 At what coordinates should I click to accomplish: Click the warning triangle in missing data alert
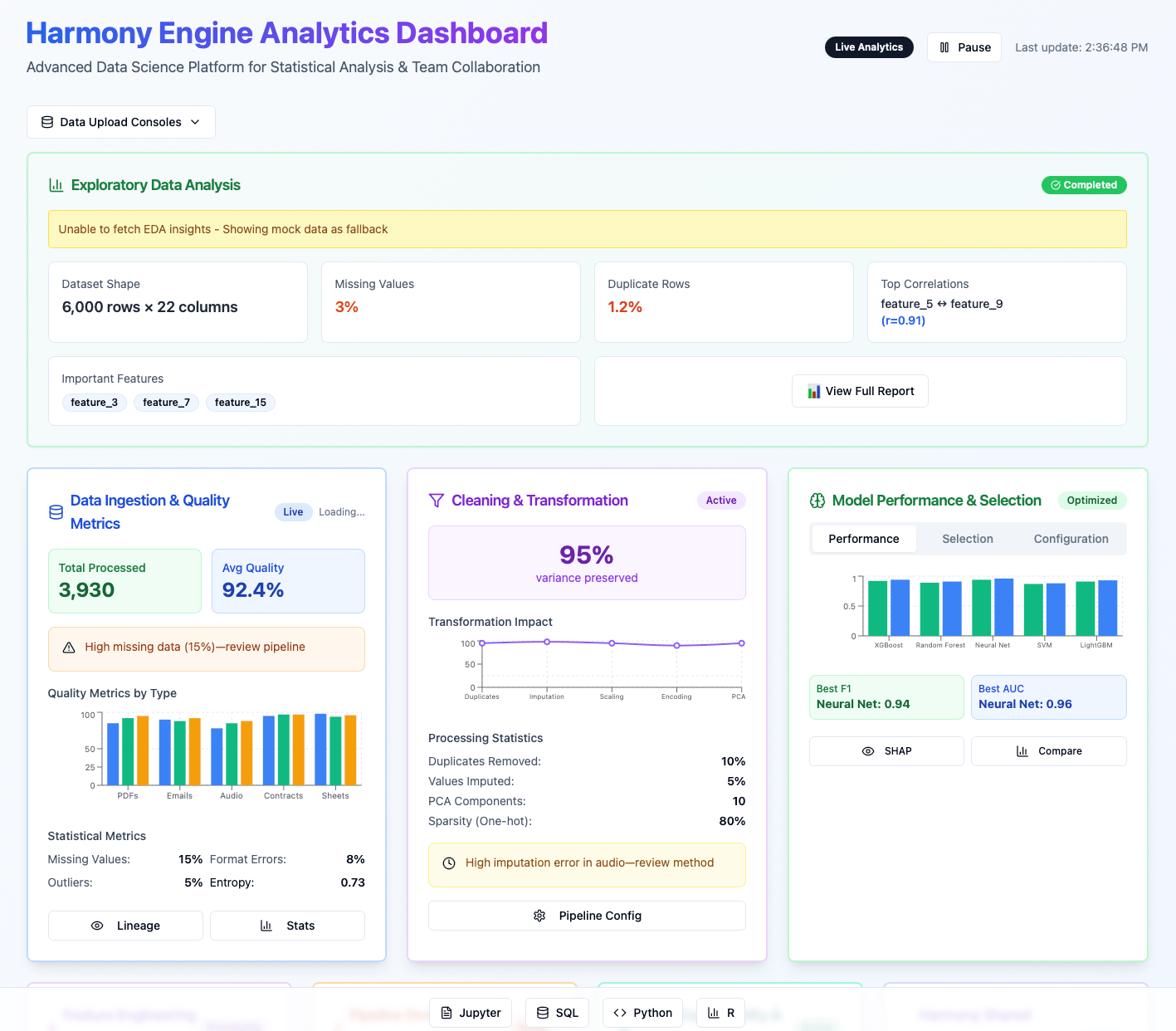point(70,647)
